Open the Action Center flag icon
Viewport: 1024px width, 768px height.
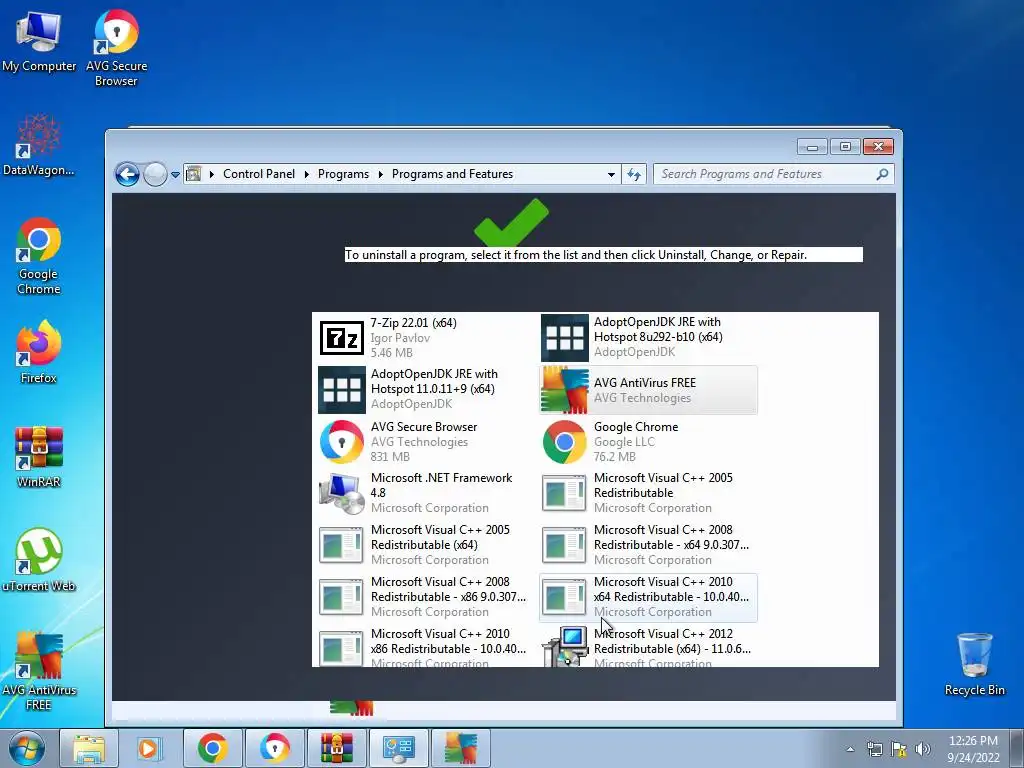[x=899, y=749]
